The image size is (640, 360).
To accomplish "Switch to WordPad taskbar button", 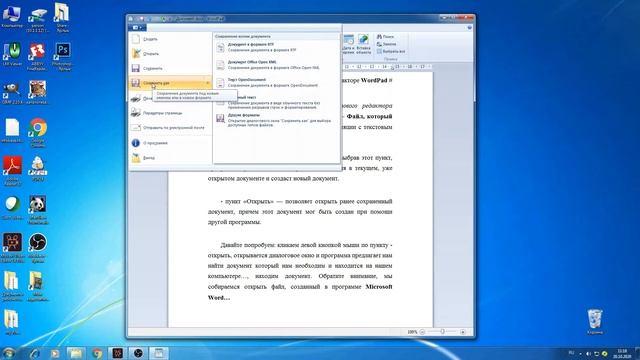I will 159,353.
